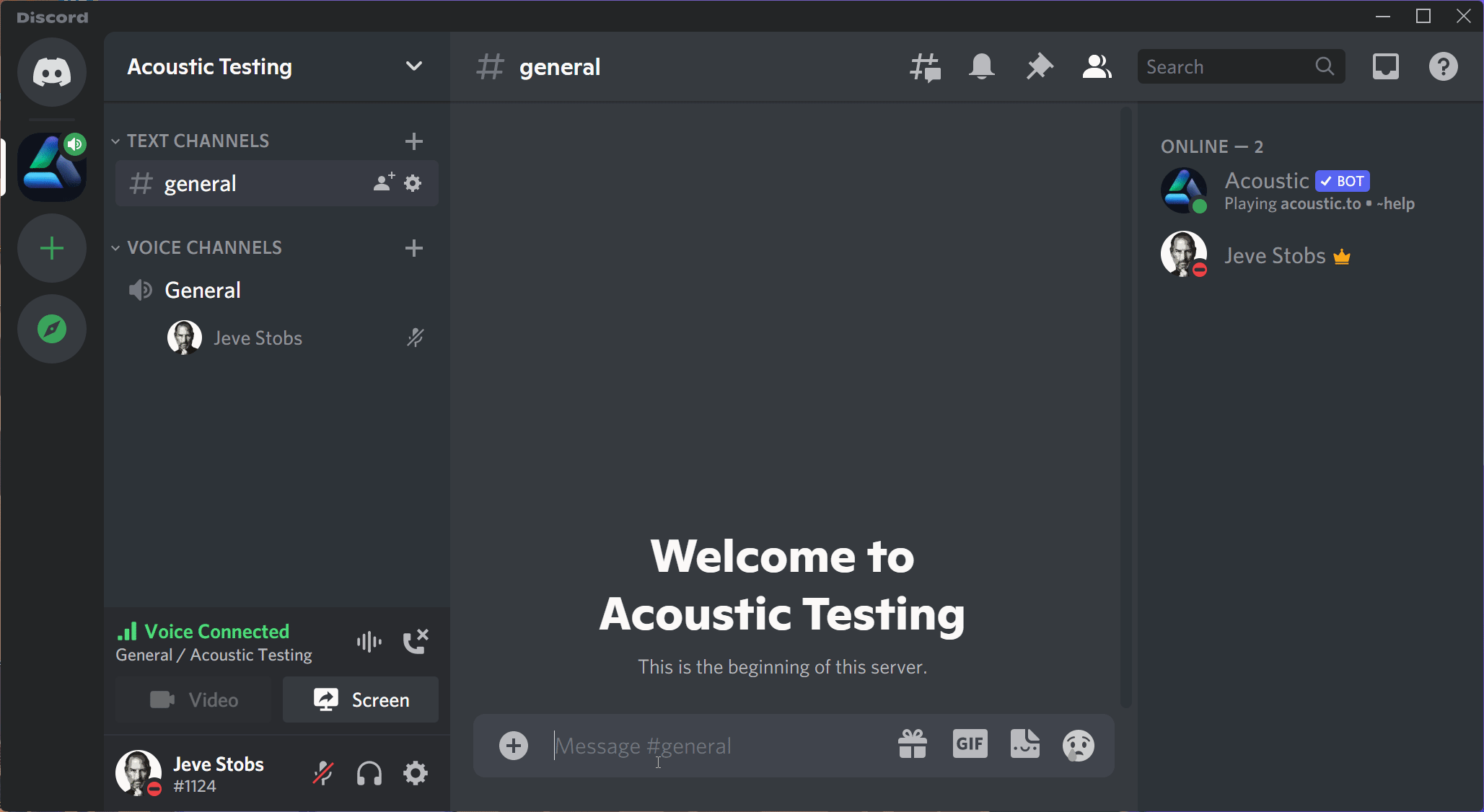Create a new voice channel
The width and height of the screenshot is (1484, 812).
[x=413, y=248]
